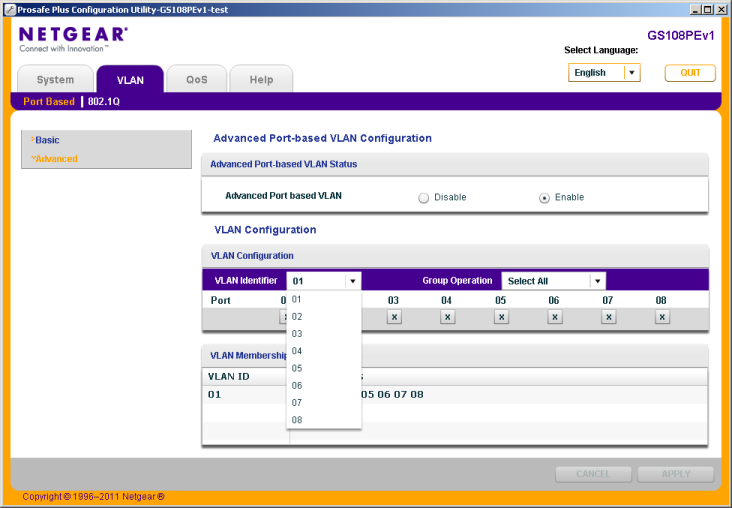Open the Help tab
The image size is (732, 508).
(261, 80)
